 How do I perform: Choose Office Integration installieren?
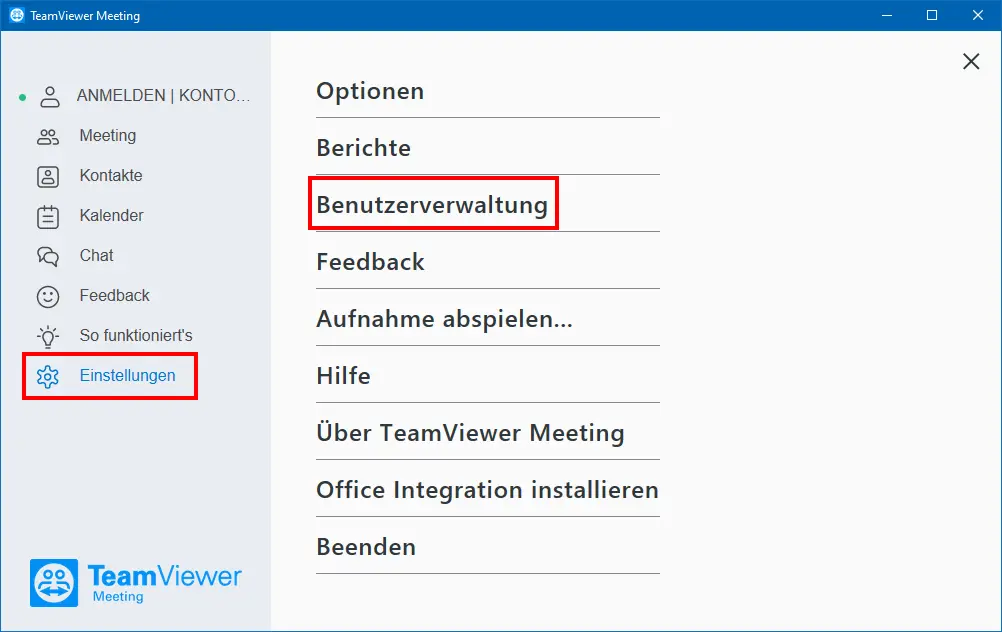coord(488,490)
